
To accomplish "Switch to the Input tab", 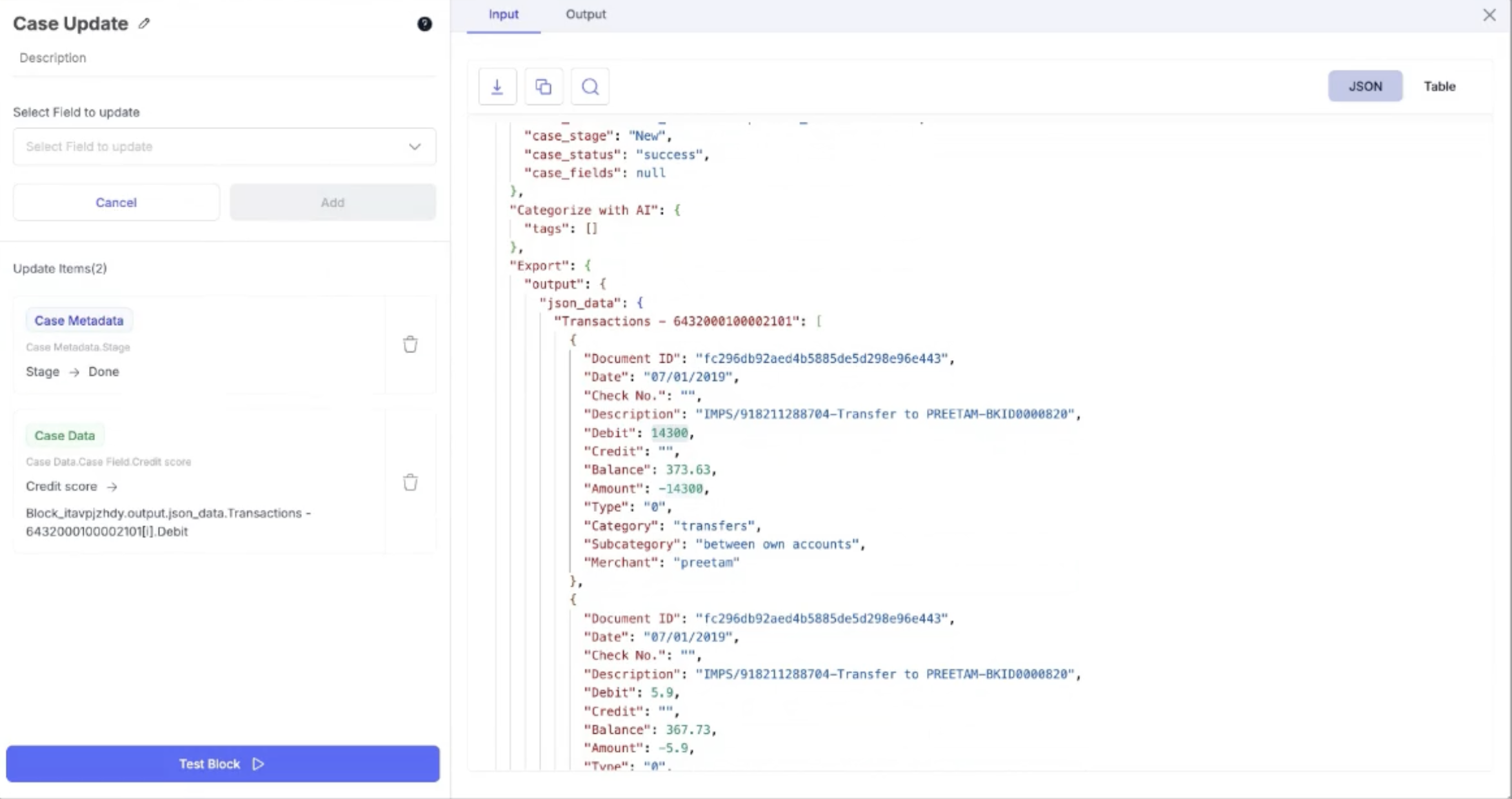I will coord(503,15).
